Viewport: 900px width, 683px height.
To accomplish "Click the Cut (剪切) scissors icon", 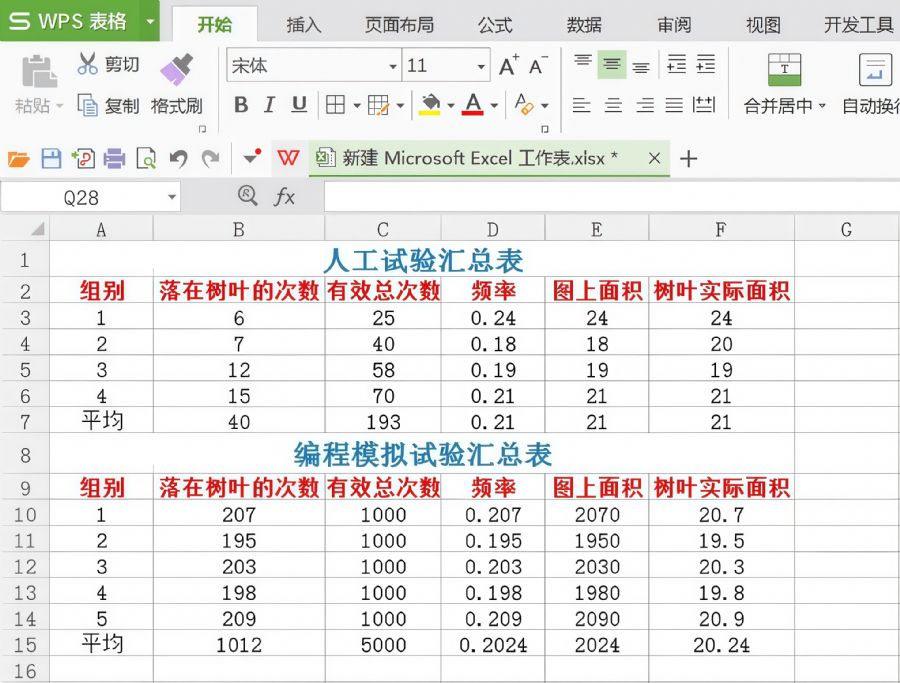I will tap(88, 65).
